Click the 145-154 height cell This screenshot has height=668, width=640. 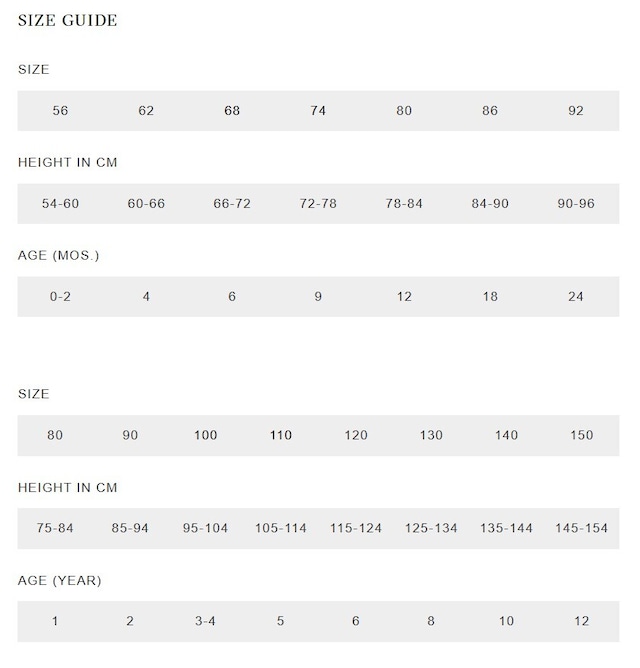click(581, 529)
